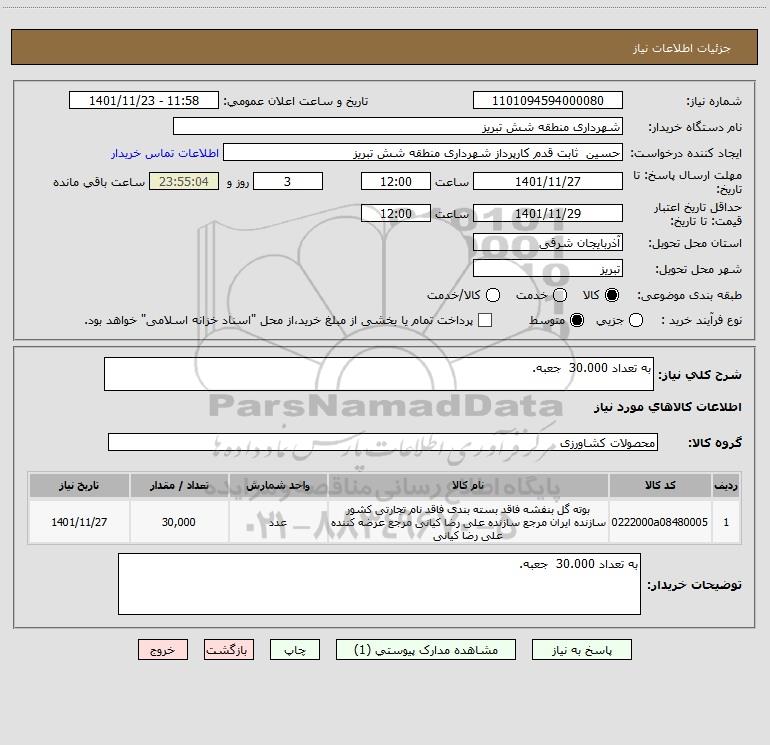This screenshot has width=770, height=745.
Task: Click the خروج exit button
Action: [163, 650]
